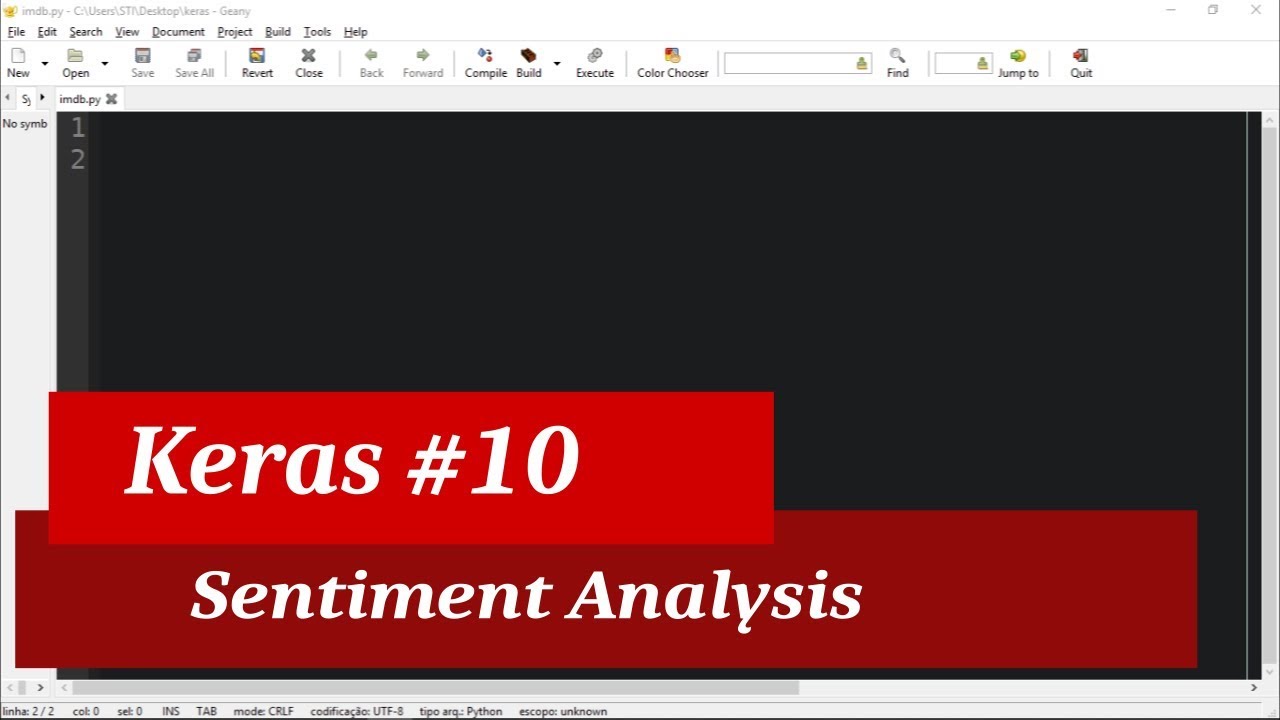The image size is (1280, 720).
Task: Restore down the Geany window
Action: coord(1213,10)
